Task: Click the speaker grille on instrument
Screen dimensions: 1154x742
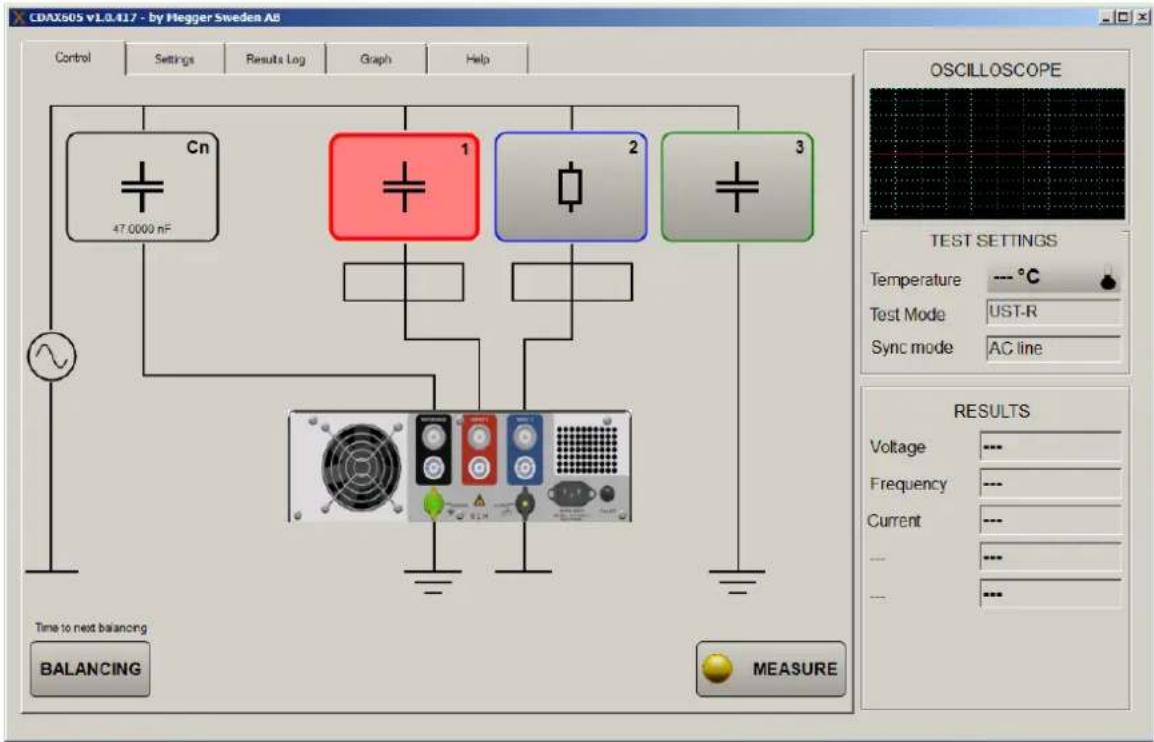Action: [x=587, y=448]
